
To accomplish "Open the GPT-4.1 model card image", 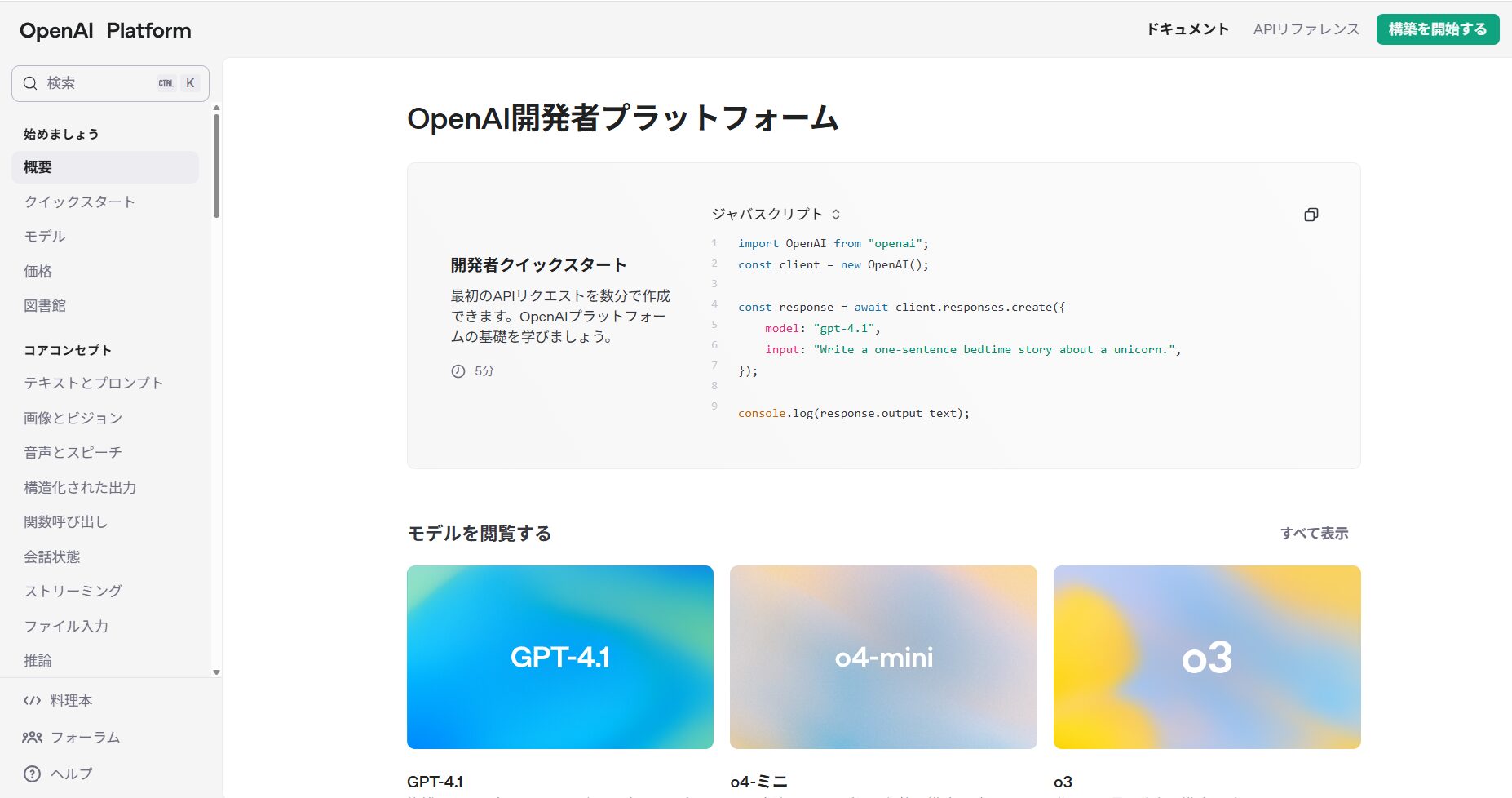I will (560, 657).
